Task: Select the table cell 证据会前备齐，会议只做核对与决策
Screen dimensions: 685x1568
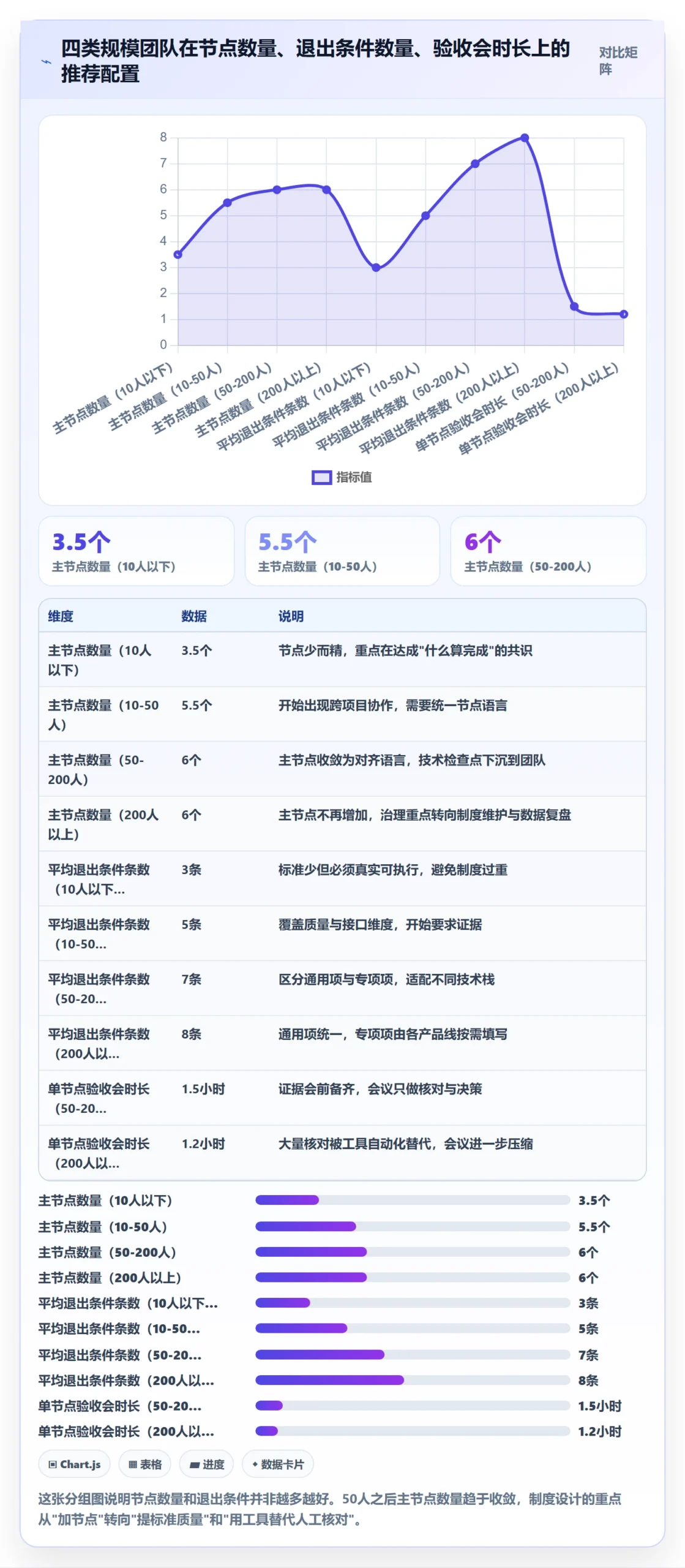Action: 380,1089
